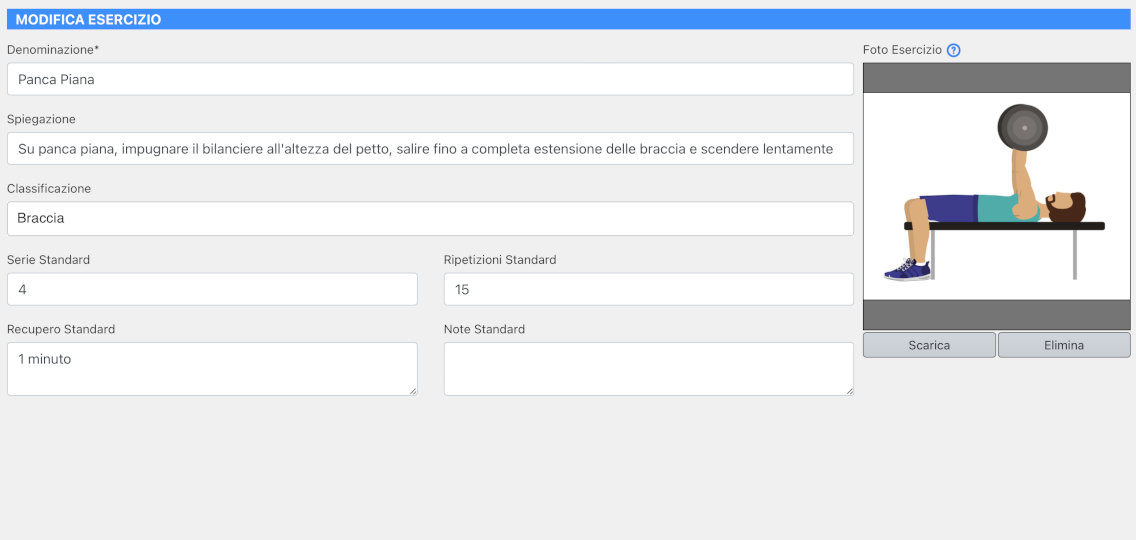Focus the Denominazione field containing Panca Piana
1136x540 pixels.
click(430, 79)
